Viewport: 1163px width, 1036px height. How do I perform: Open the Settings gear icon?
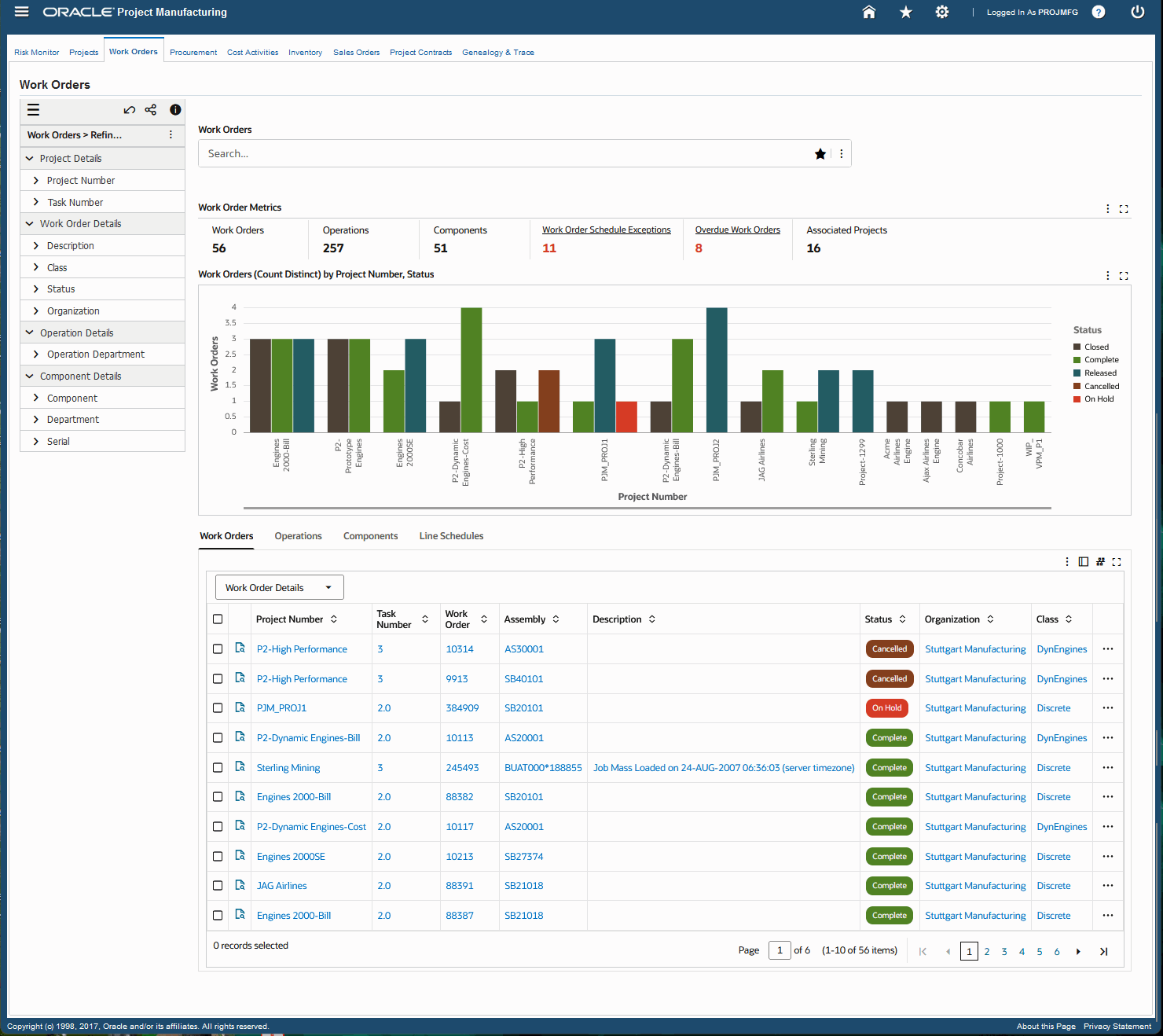tap(942, 12)
